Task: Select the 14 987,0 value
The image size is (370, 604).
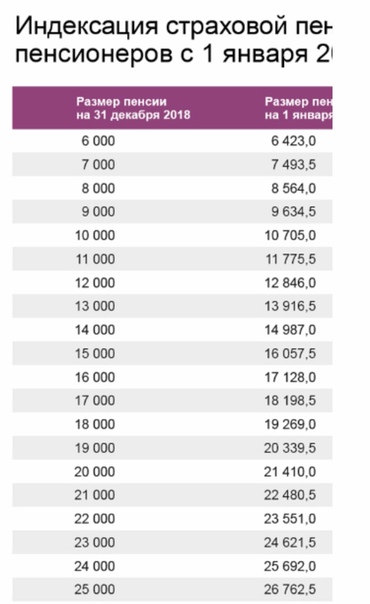Action: pyautogui.click(x=290, y=330)
